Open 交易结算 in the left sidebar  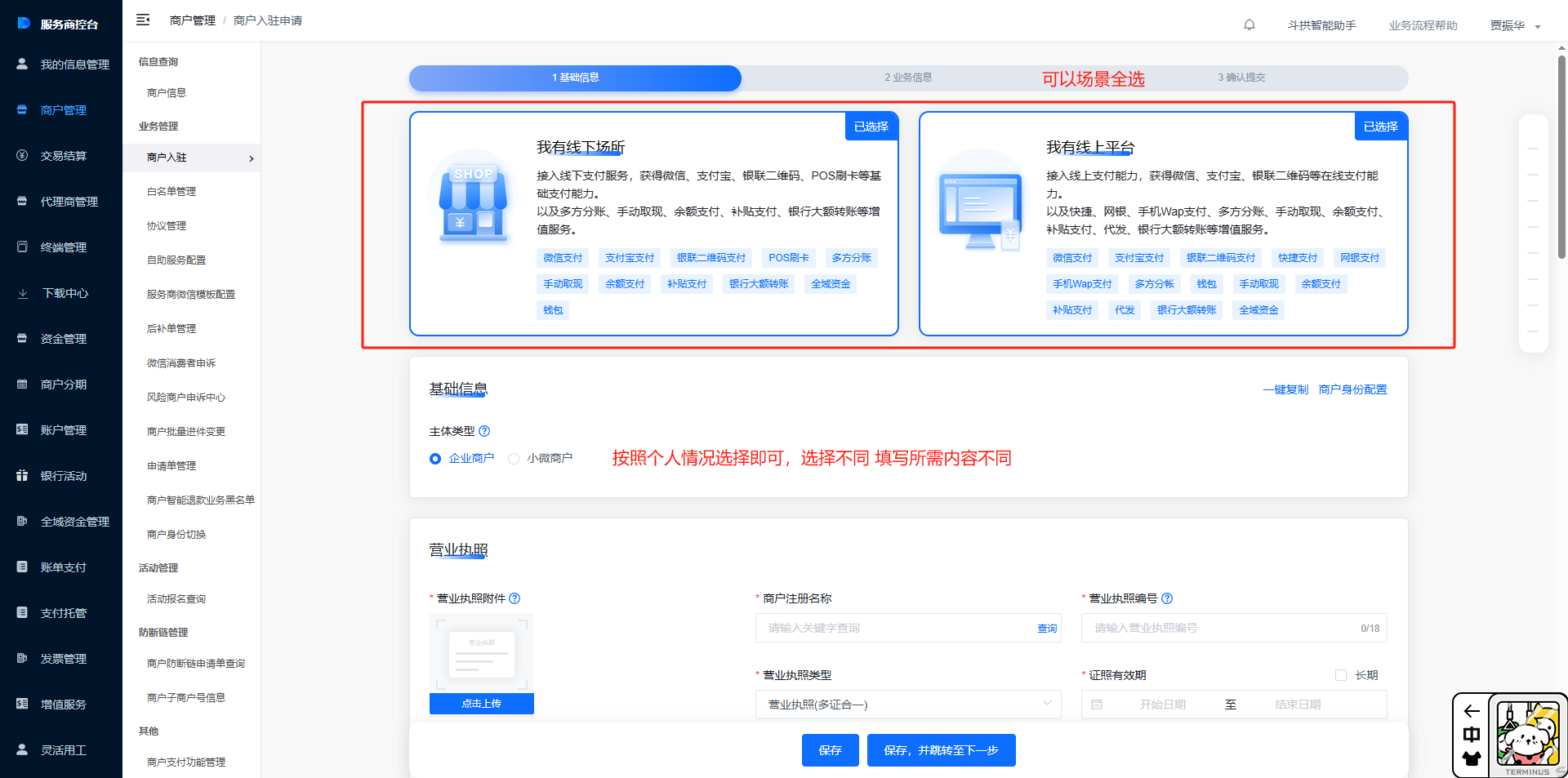tap(63, 156)
